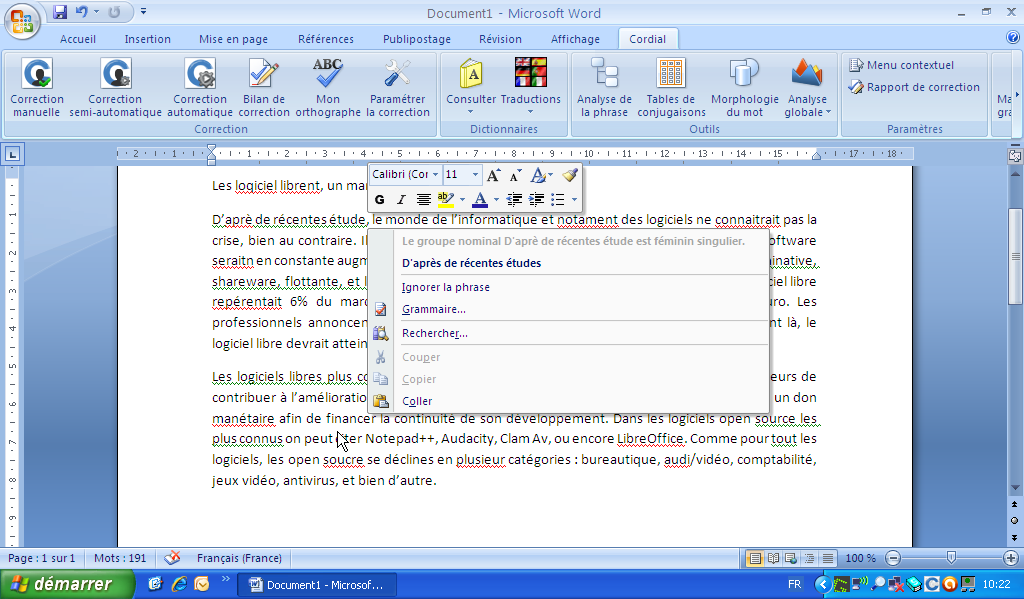Open Bilan de correction

pyautogui.click(x=264, y=88)
